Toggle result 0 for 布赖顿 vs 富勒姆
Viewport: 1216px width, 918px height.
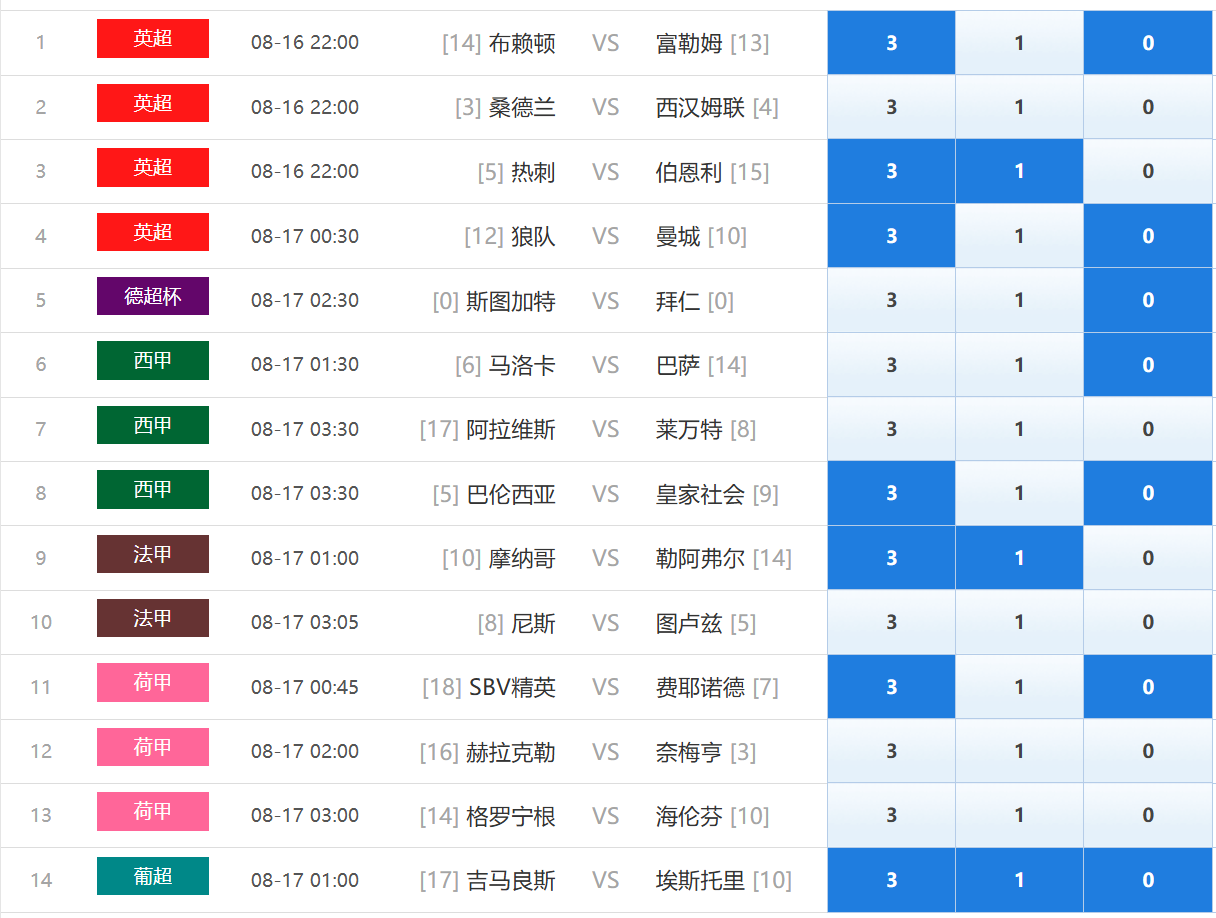(x=1148, y=43)
